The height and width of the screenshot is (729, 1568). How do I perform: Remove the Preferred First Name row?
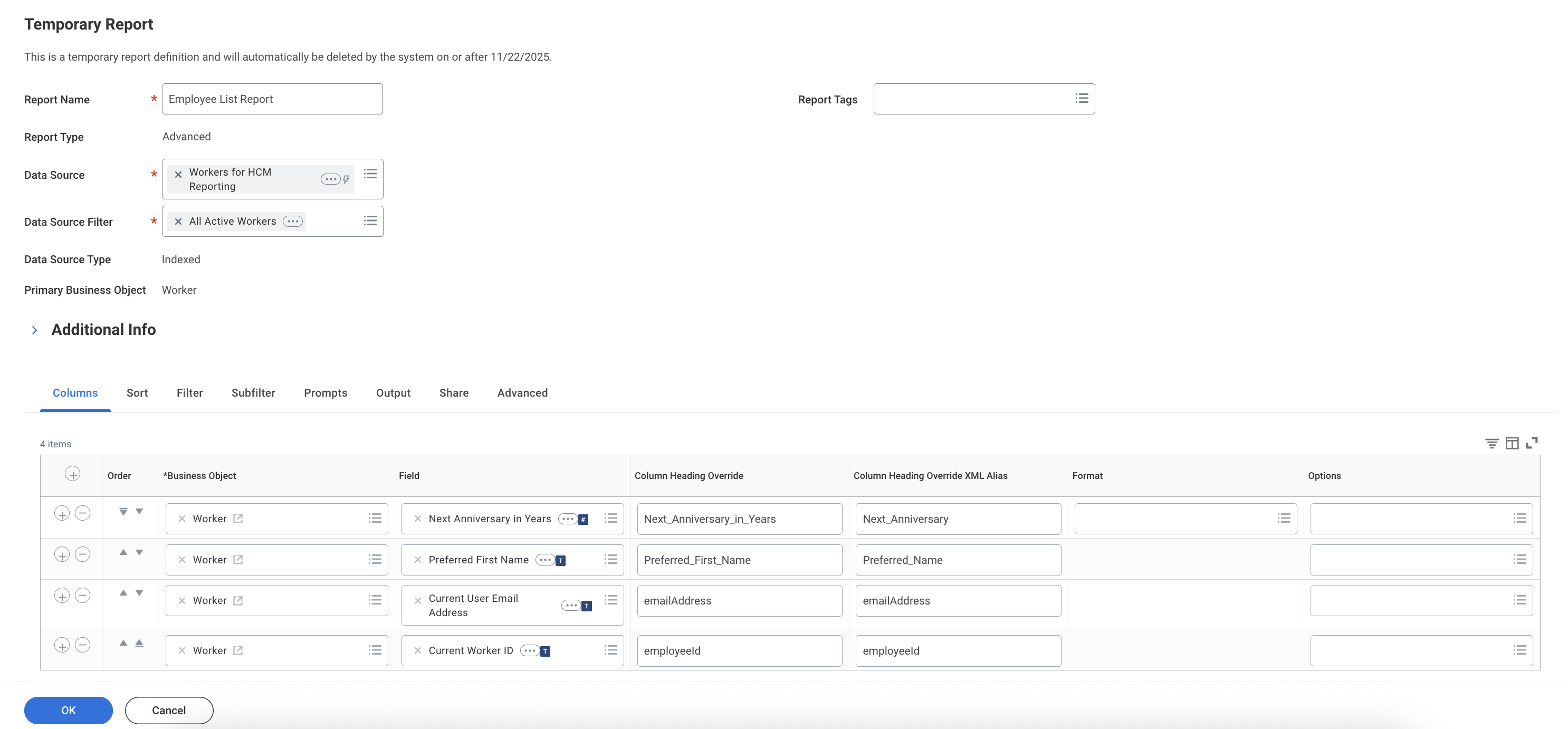pyautogui.click(x=83, y=554)
